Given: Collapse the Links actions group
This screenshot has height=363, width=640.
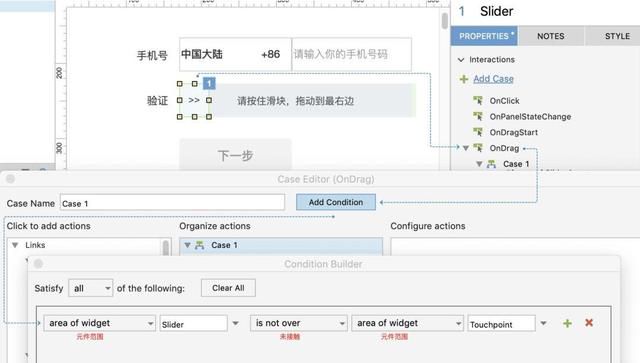Looking at the screenshot, I should click(x=15, y=245).
